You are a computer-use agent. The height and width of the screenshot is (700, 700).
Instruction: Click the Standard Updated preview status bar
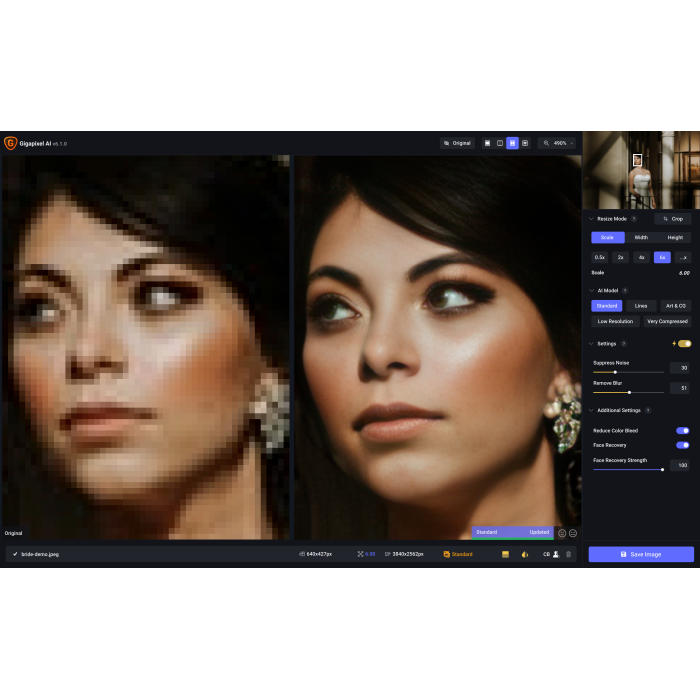pos(512,533)
